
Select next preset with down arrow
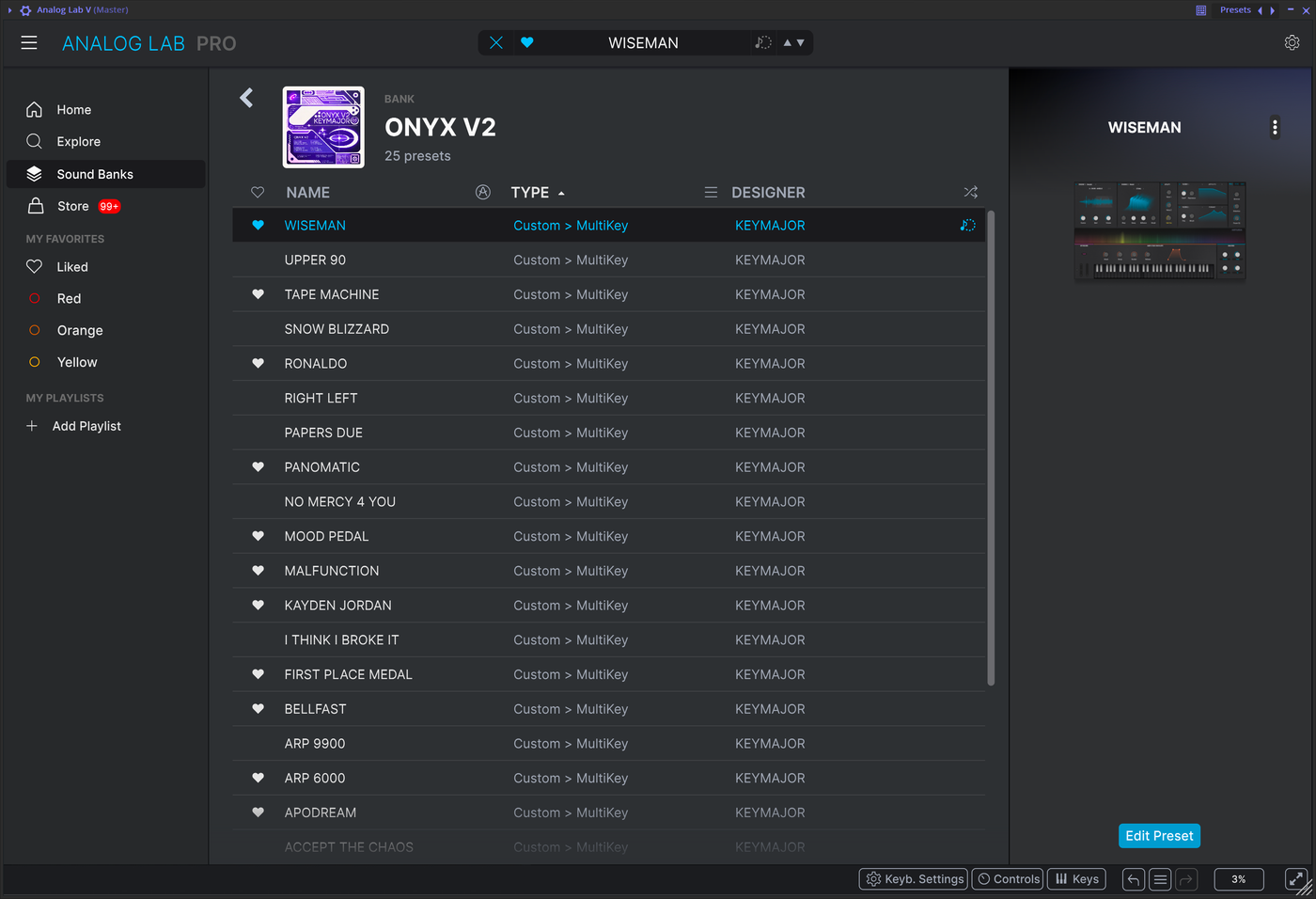point(801,42)
